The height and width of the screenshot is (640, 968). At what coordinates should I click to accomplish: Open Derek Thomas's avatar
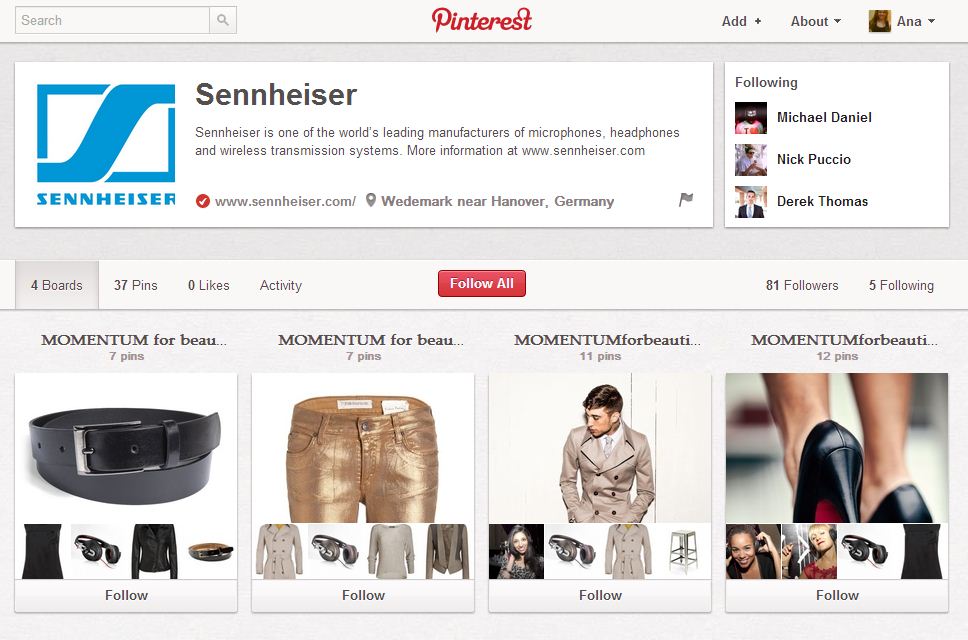[x=751, y=202]
